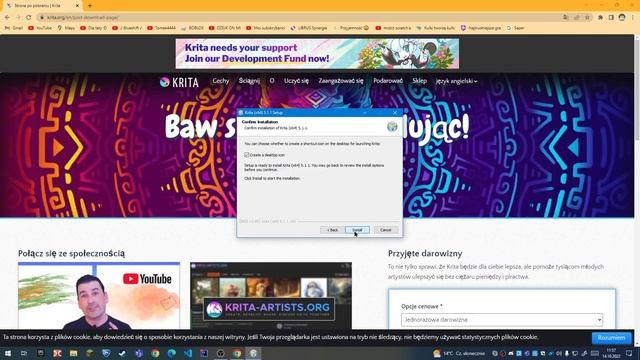Viewport: 640px width, 360px height.
Task: Open the YouTube bookmark
Action: click(x=40, y=28)
